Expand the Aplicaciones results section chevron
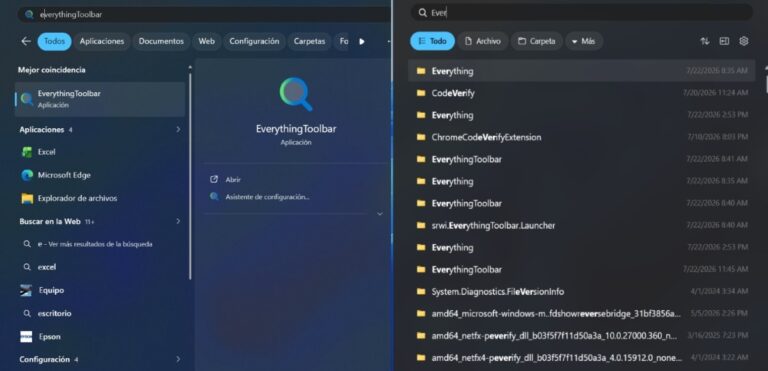 pyautogui.click(x=178, y=130)
